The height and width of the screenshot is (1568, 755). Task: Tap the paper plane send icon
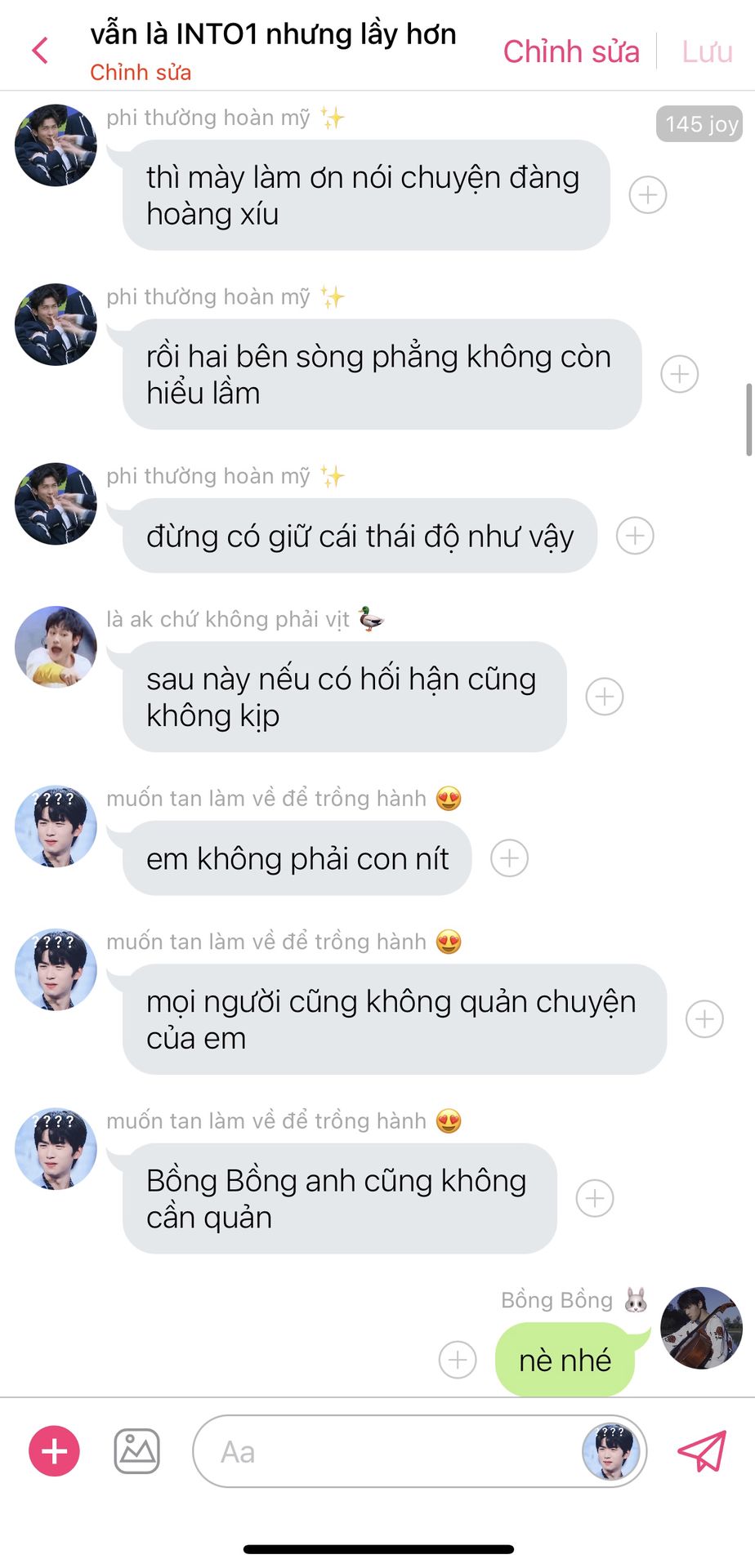pos(702,1451)
